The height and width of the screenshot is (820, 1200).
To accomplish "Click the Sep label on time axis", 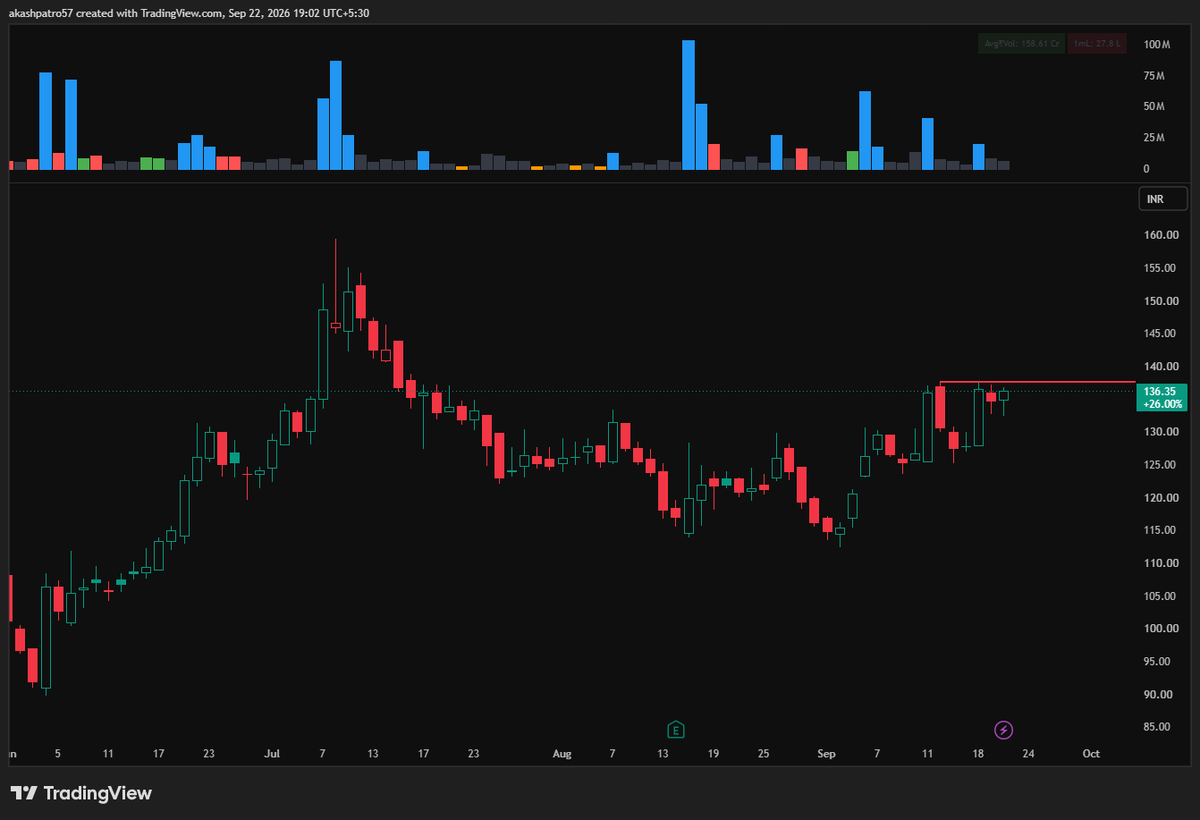I will 826,754.
